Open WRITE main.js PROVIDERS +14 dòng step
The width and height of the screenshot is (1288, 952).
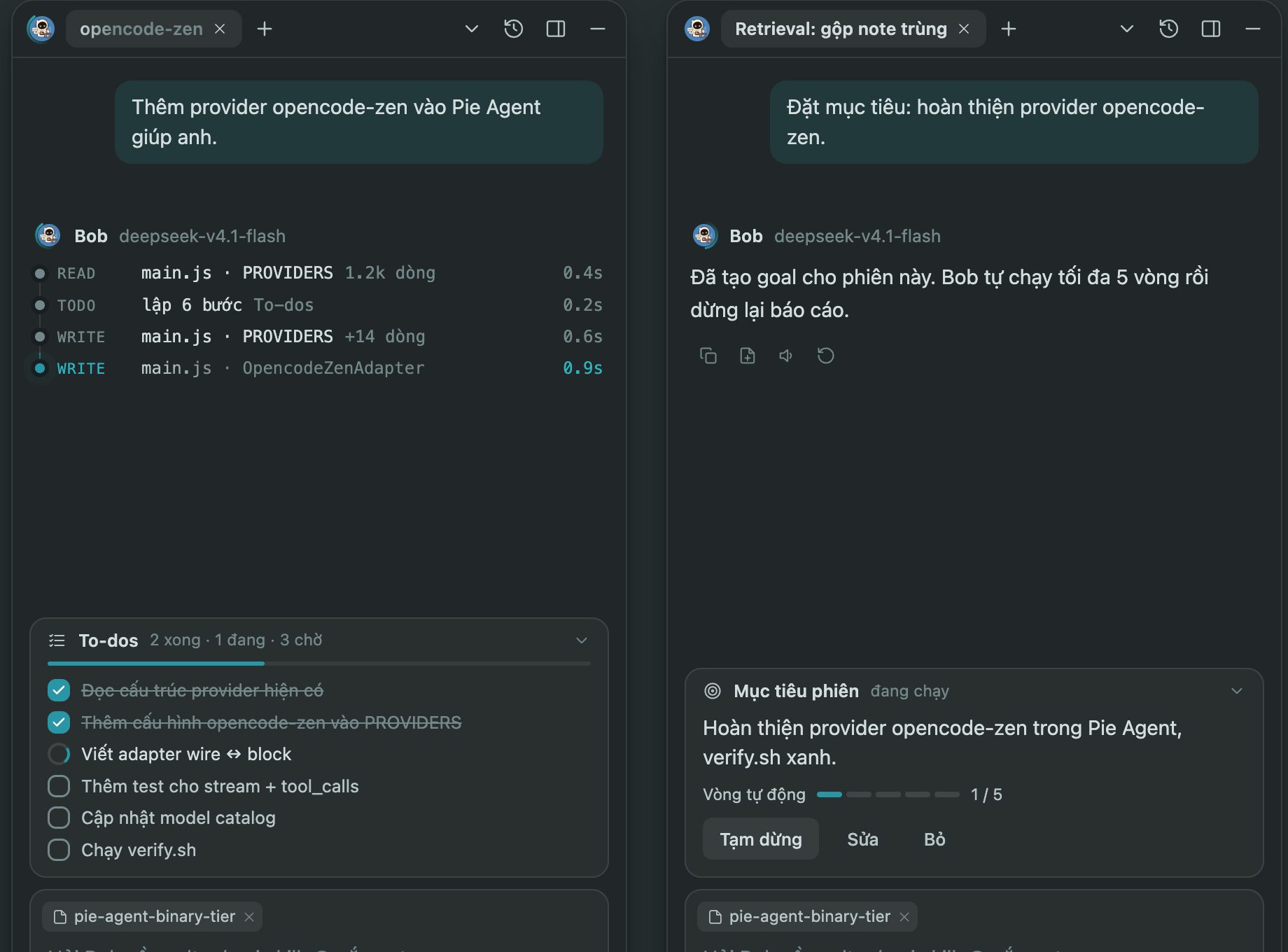(318, 337)
